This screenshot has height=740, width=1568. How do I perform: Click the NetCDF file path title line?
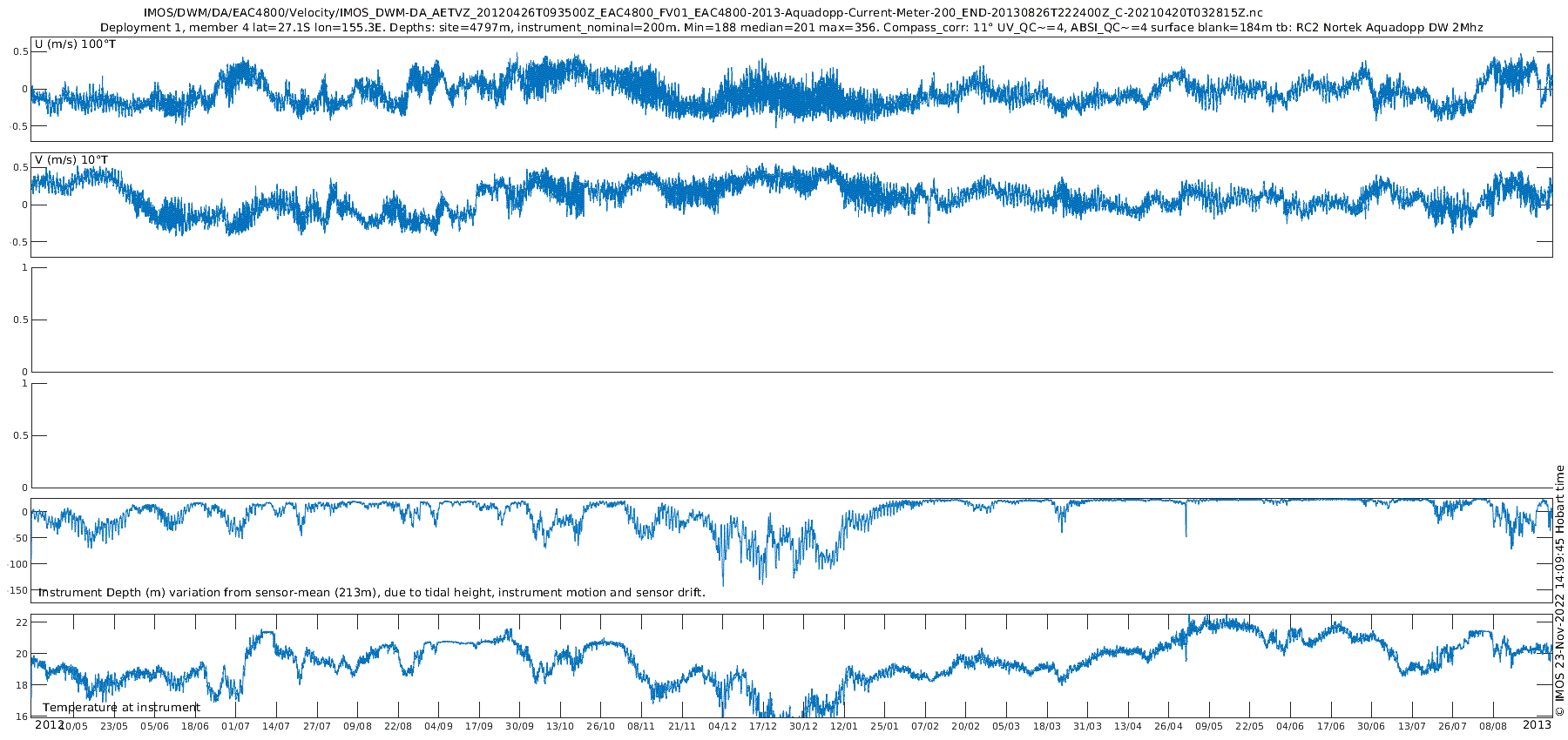[x=703, y=13]
